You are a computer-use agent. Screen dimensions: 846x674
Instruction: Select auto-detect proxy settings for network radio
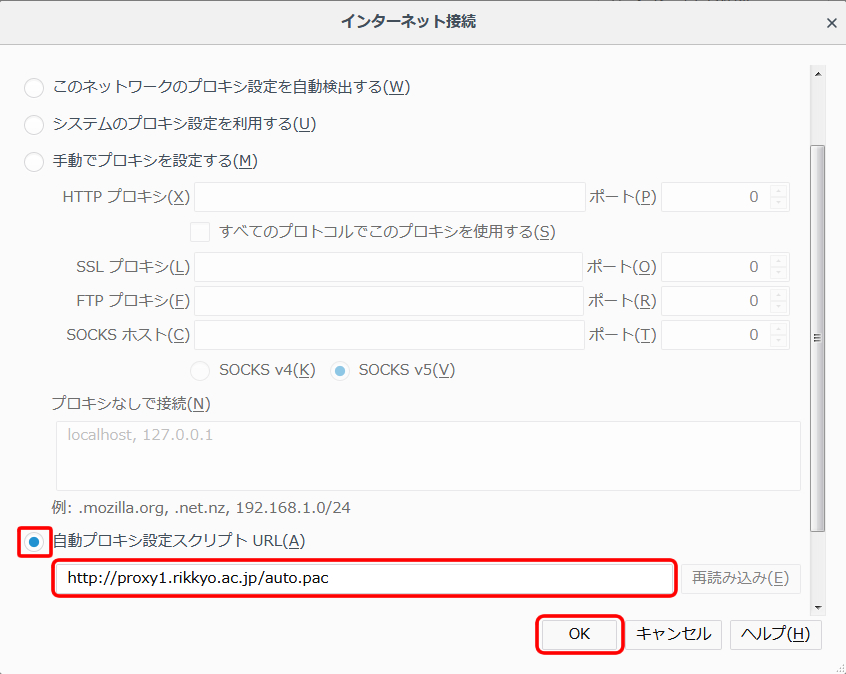pos(34,87)
